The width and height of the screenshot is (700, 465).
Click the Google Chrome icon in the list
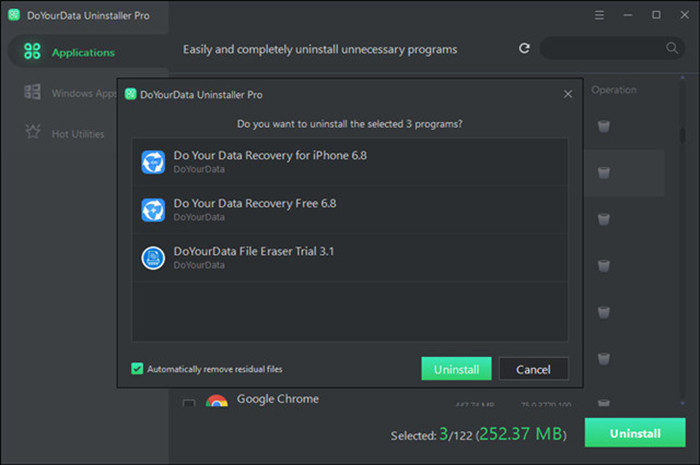pos(216,402)
